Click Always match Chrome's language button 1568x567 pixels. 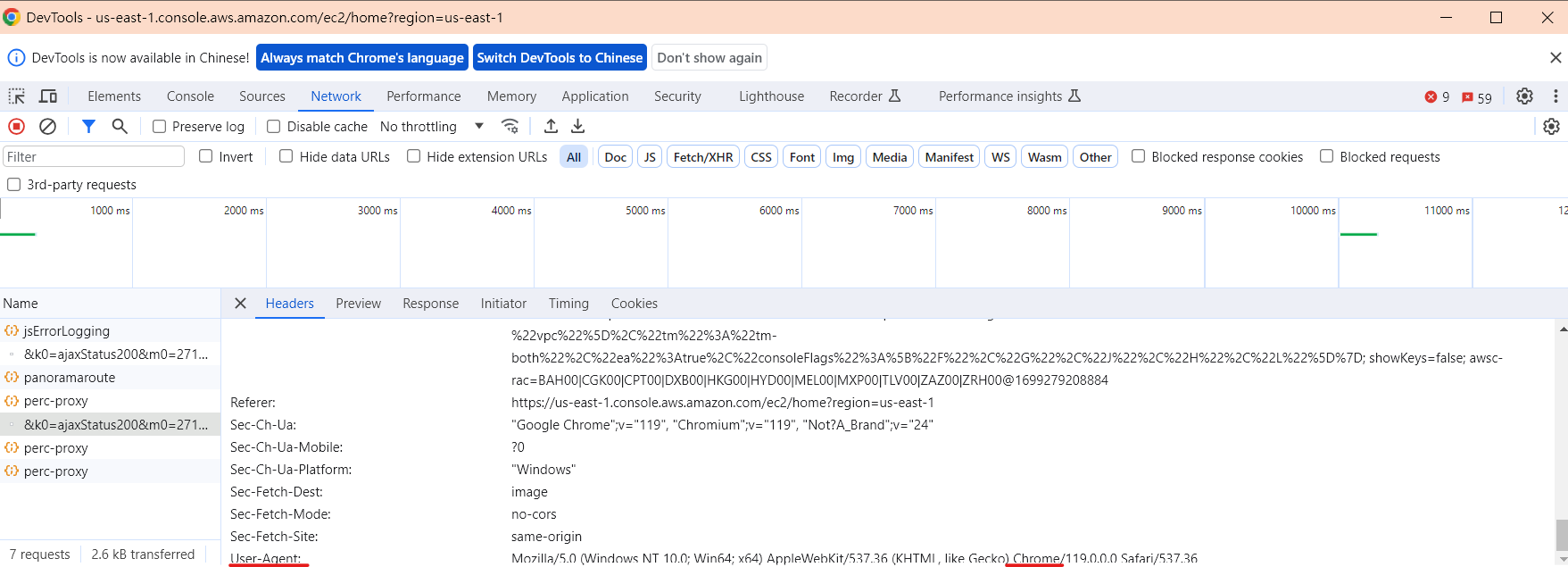(362, 58)
